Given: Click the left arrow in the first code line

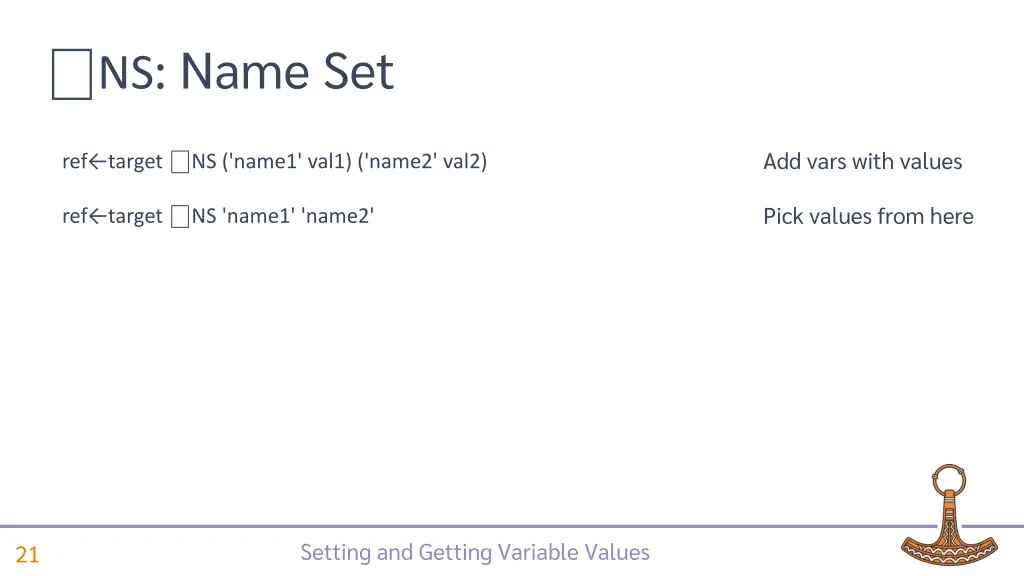Looking at the screenshot, I should tap(97, 162).
